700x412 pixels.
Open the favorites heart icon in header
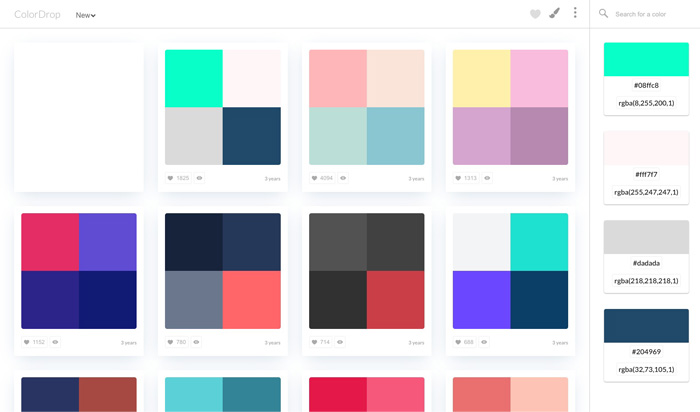pos(535,14)
